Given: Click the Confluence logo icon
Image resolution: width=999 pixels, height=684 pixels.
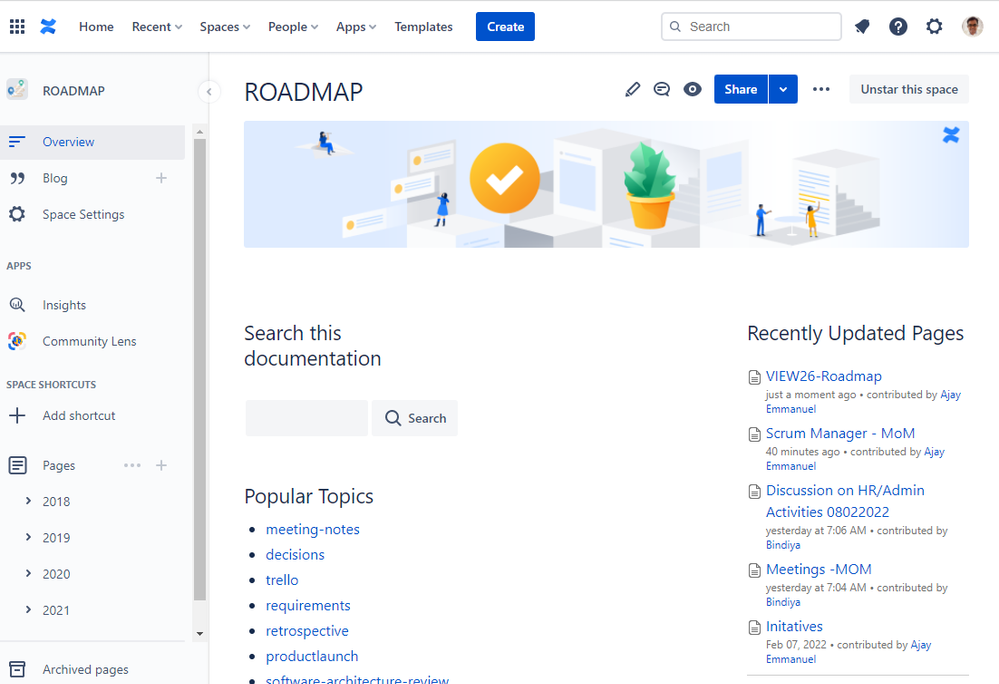Looking at the screenshot, I should point(48,27).
